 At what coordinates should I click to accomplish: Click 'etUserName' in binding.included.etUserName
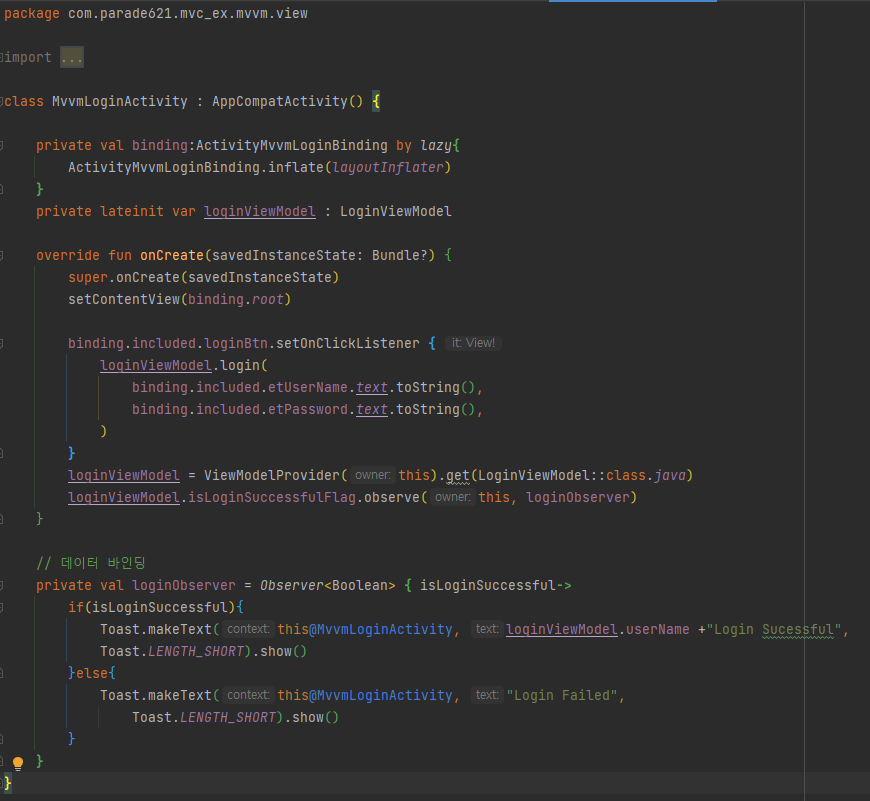(x=307, y=387)
